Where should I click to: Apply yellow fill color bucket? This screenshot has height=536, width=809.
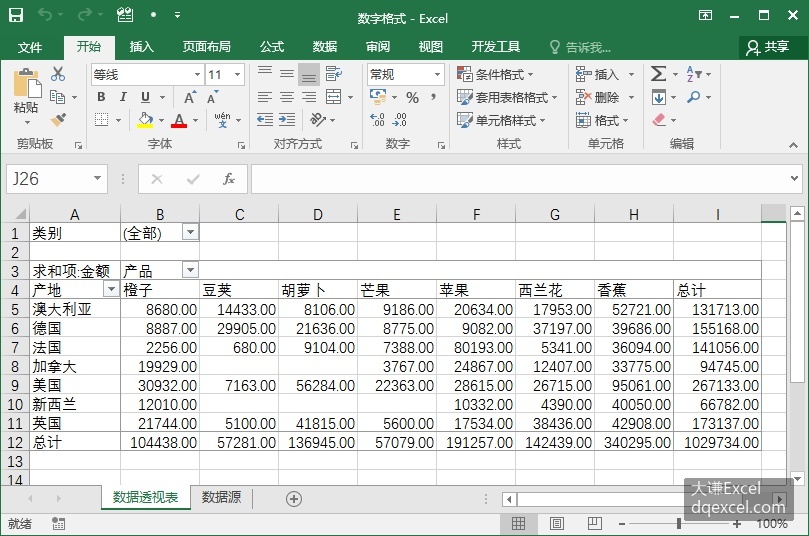click(x=145, y=120)
